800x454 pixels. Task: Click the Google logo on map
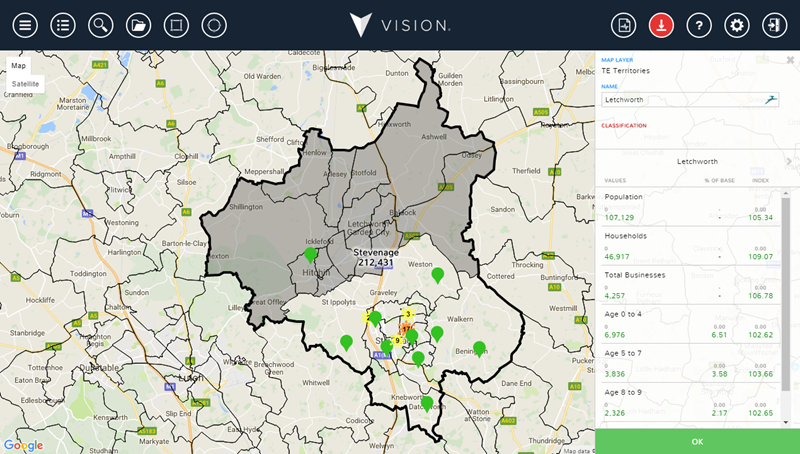click(24, 446)
